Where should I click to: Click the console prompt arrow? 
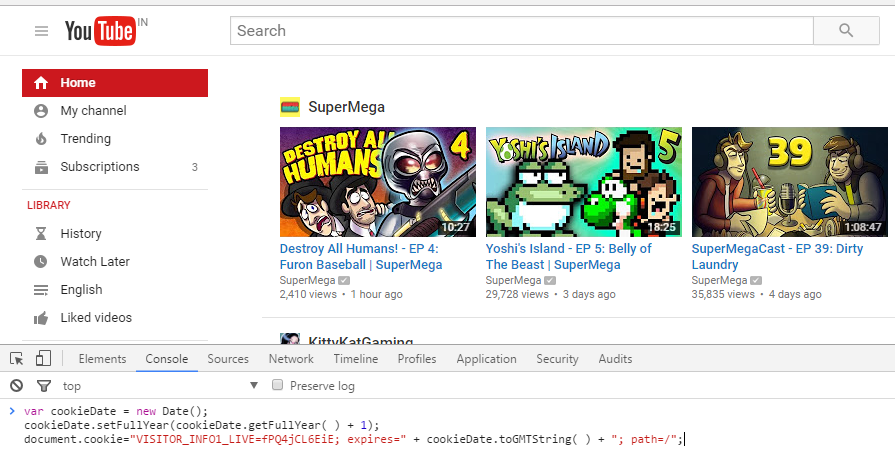click(x=13, y=411)
